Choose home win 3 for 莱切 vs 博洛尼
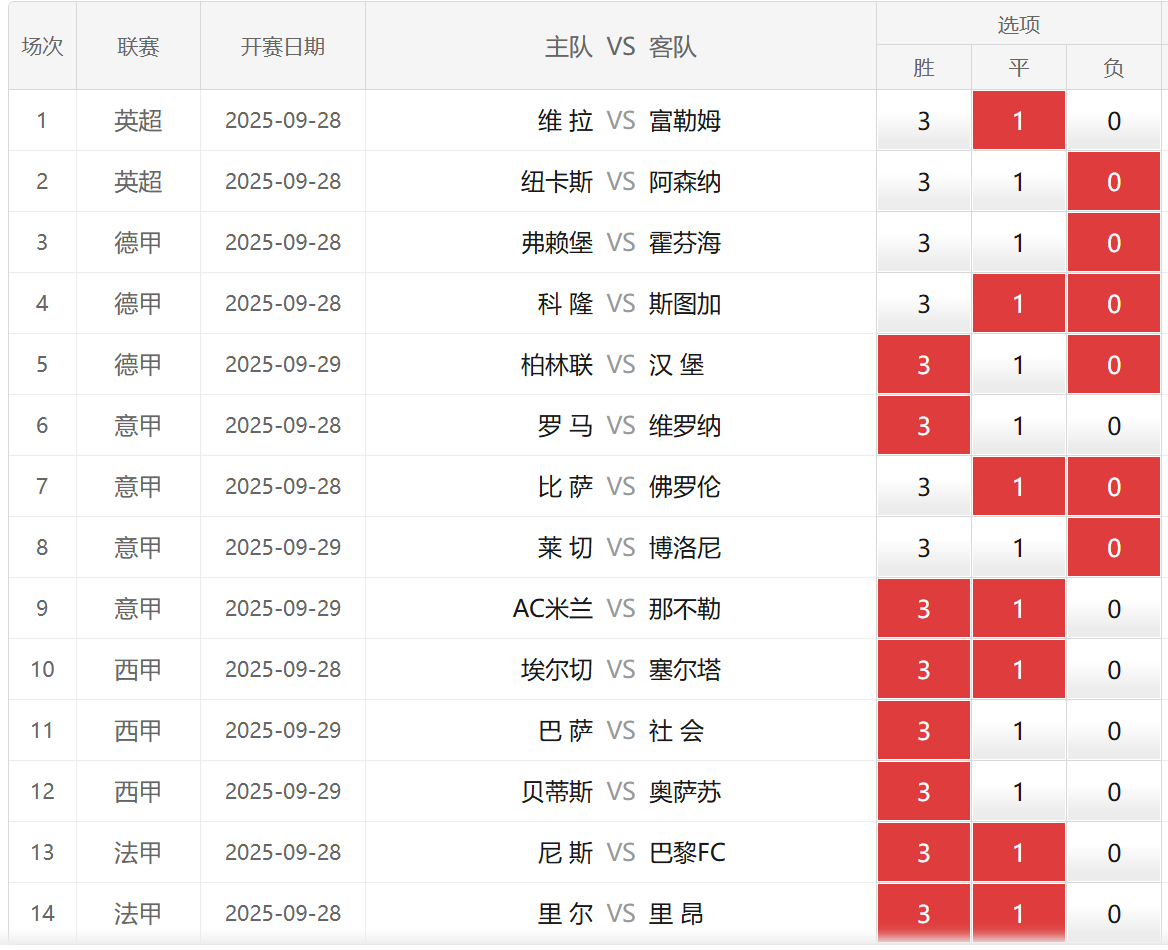The image size is (1168, 950). pos(923,548)
